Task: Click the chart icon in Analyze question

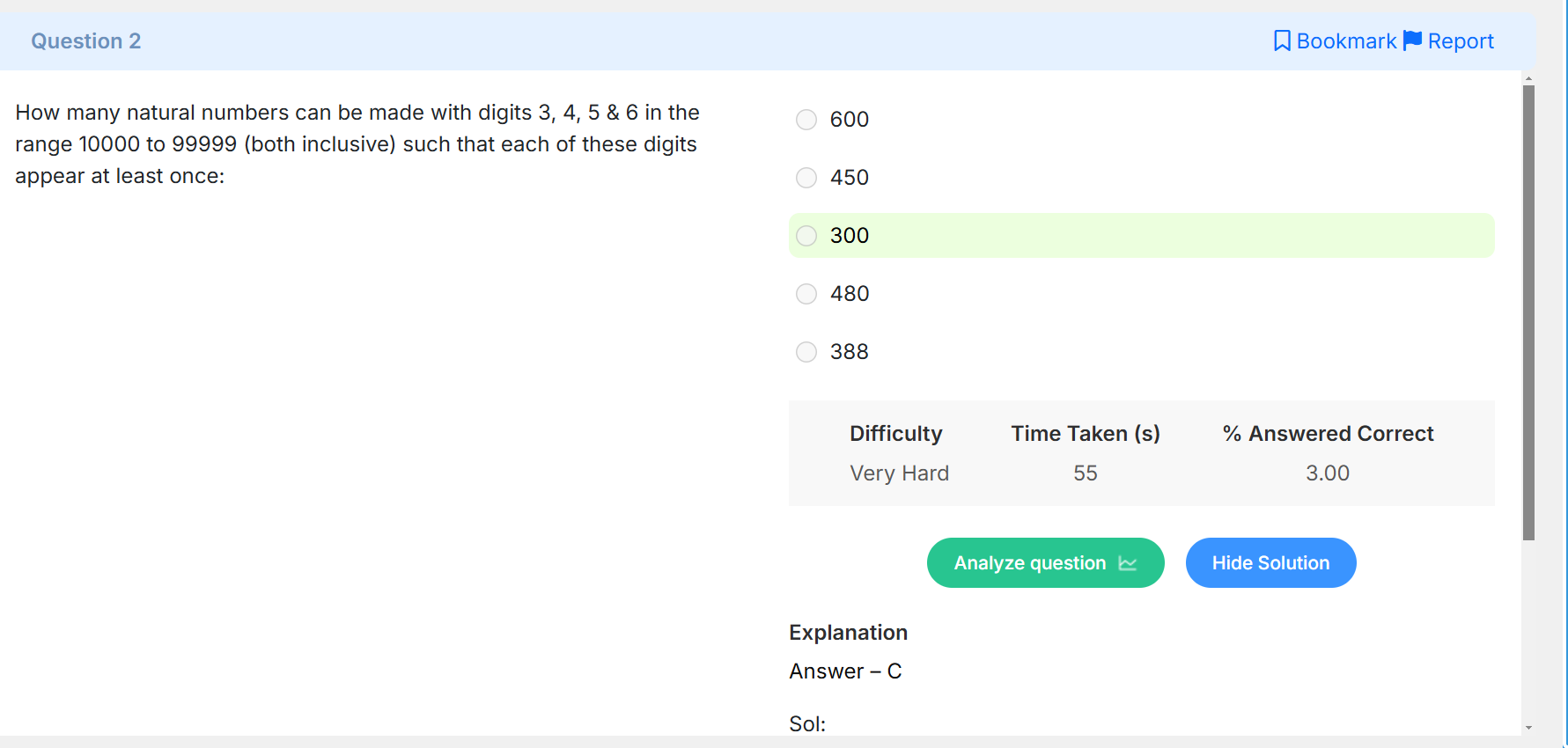Action: 1128,563
